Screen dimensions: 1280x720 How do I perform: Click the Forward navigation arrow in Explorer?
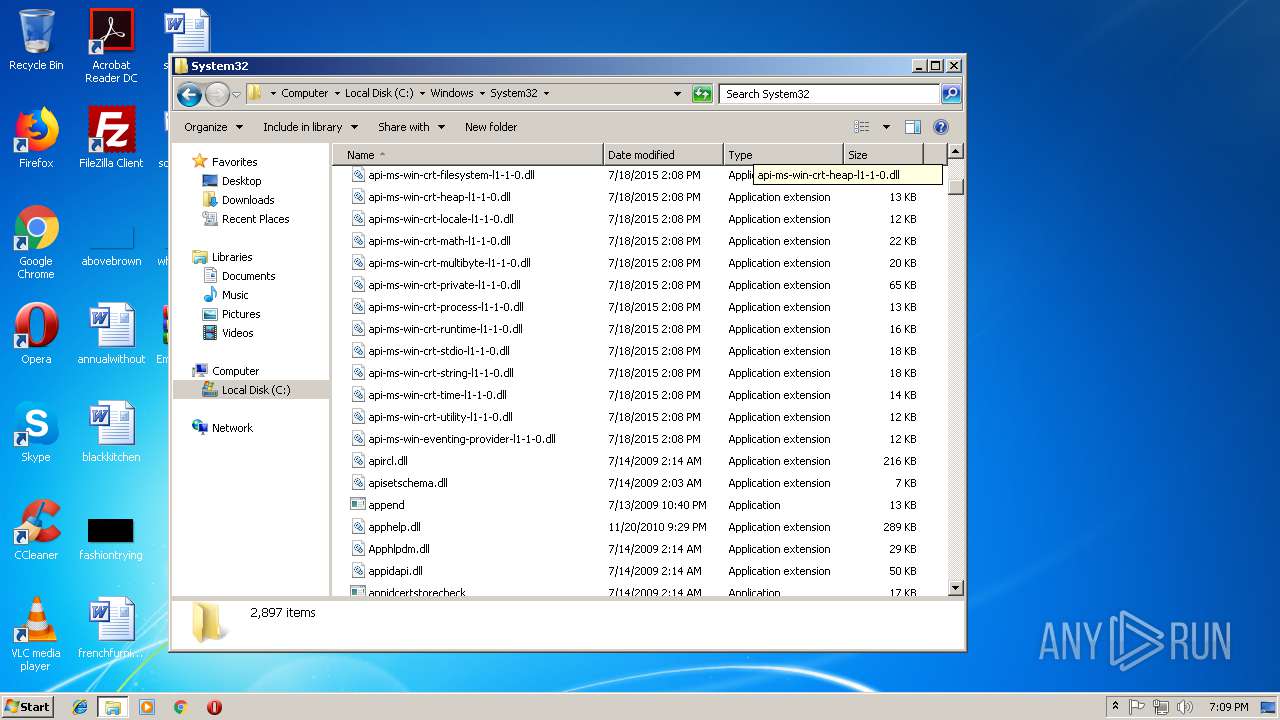click(217, 94)
